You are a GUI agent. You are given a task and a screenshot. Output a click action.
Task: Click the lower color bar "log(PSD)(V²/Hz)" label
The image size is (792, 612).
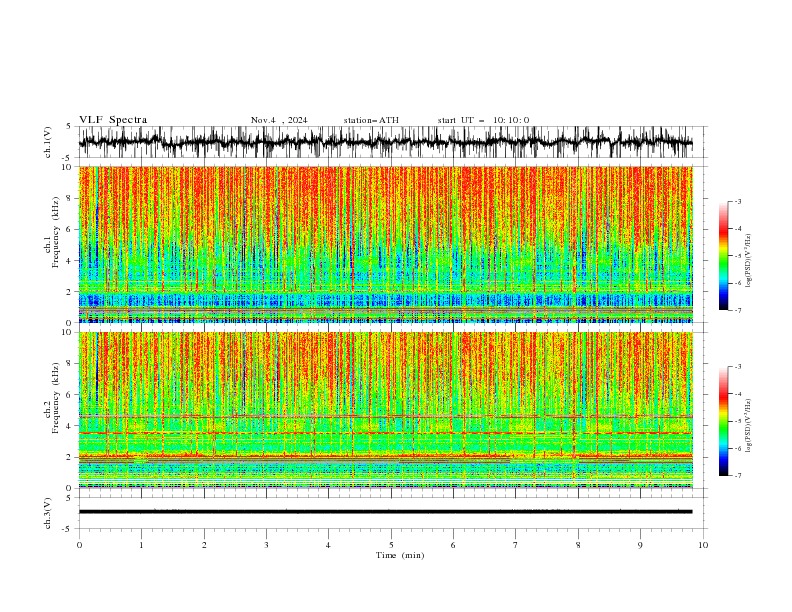[x=749, y=426]
